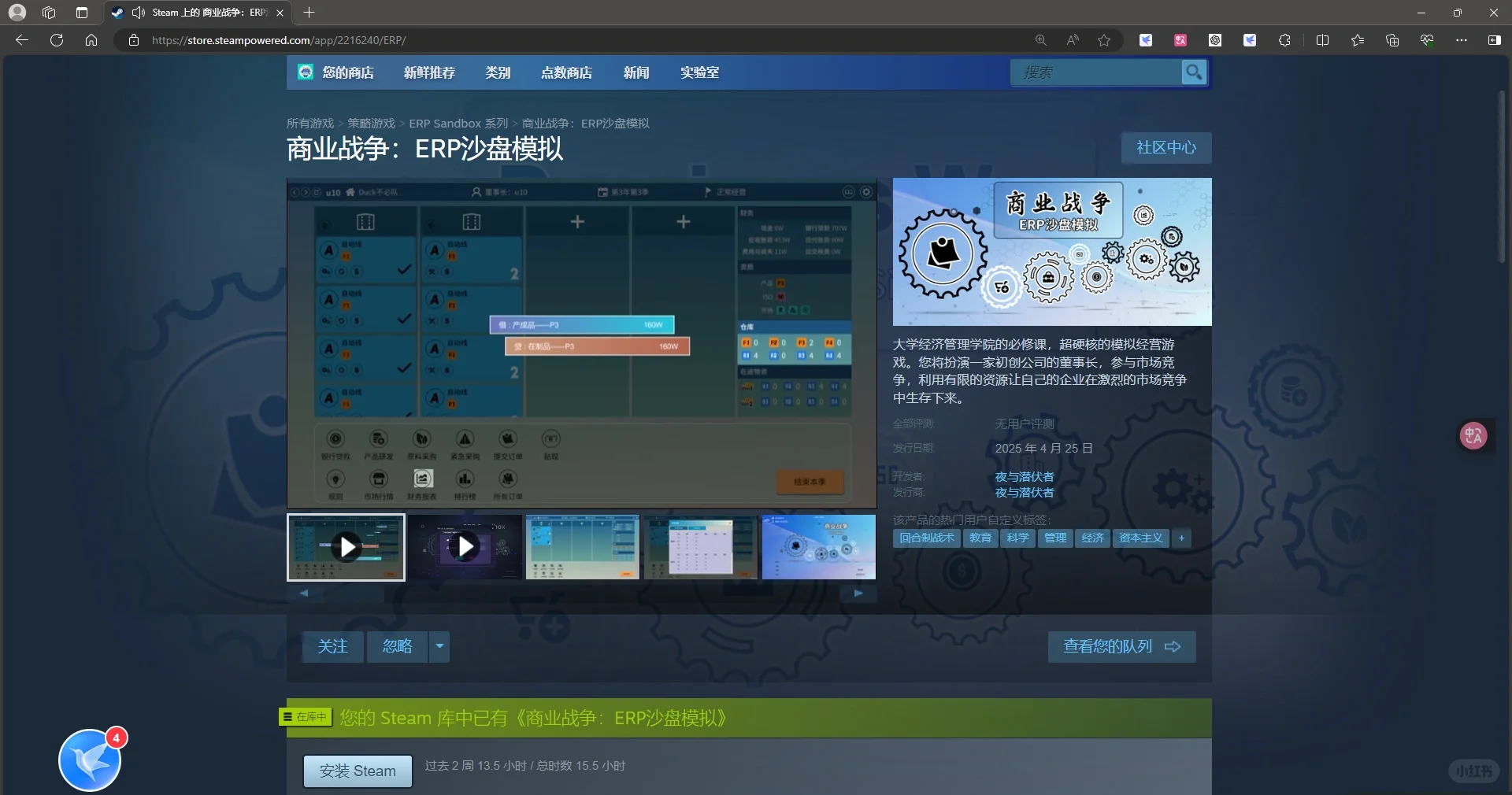This screenshot has height=795, width=1512.
Task: Open the browser more options (…) menu
Action: click(x=1462, y=40)
